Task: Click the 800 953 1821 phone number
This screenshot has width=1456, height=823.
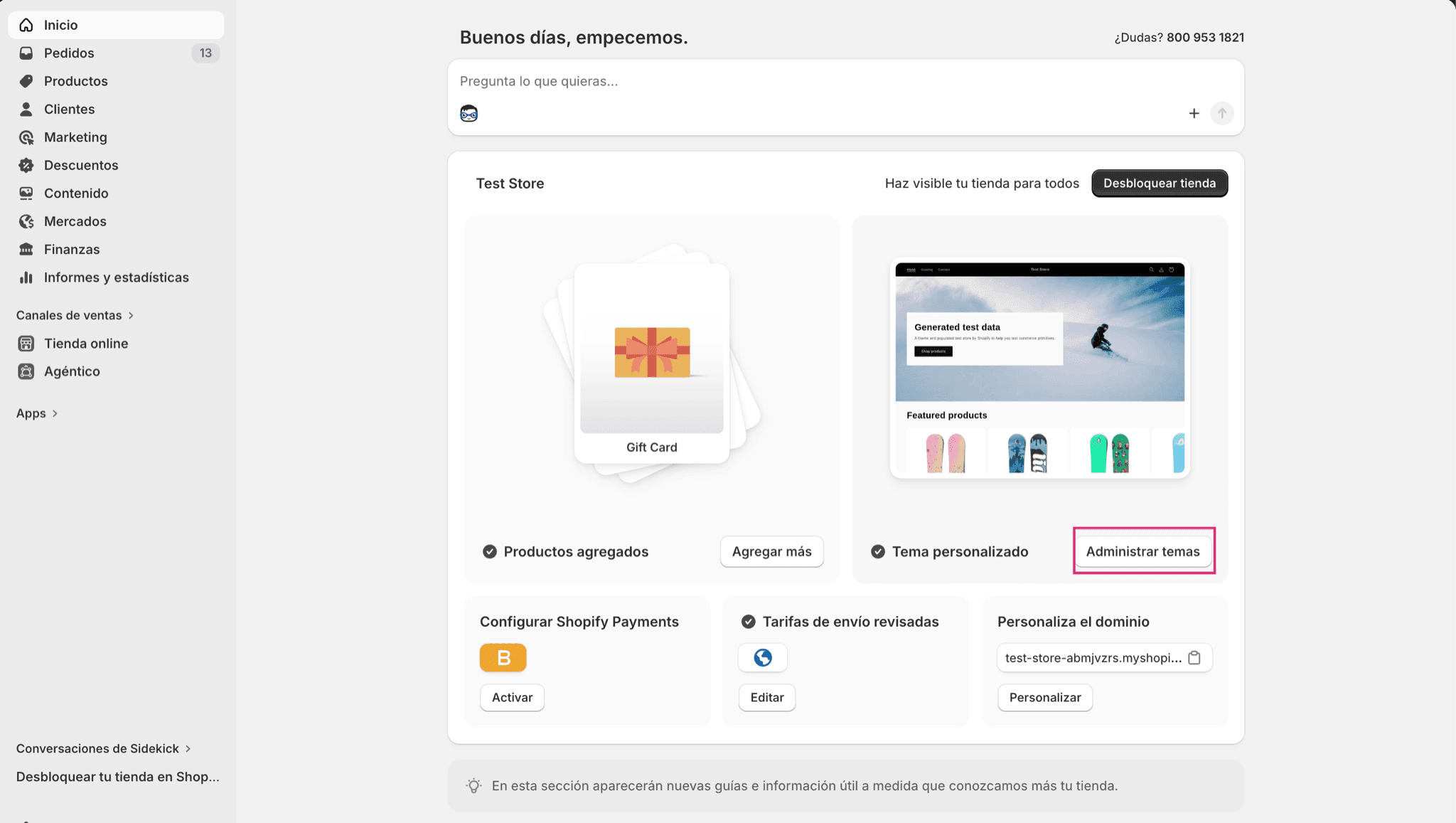Action: tap(1205, 38)
